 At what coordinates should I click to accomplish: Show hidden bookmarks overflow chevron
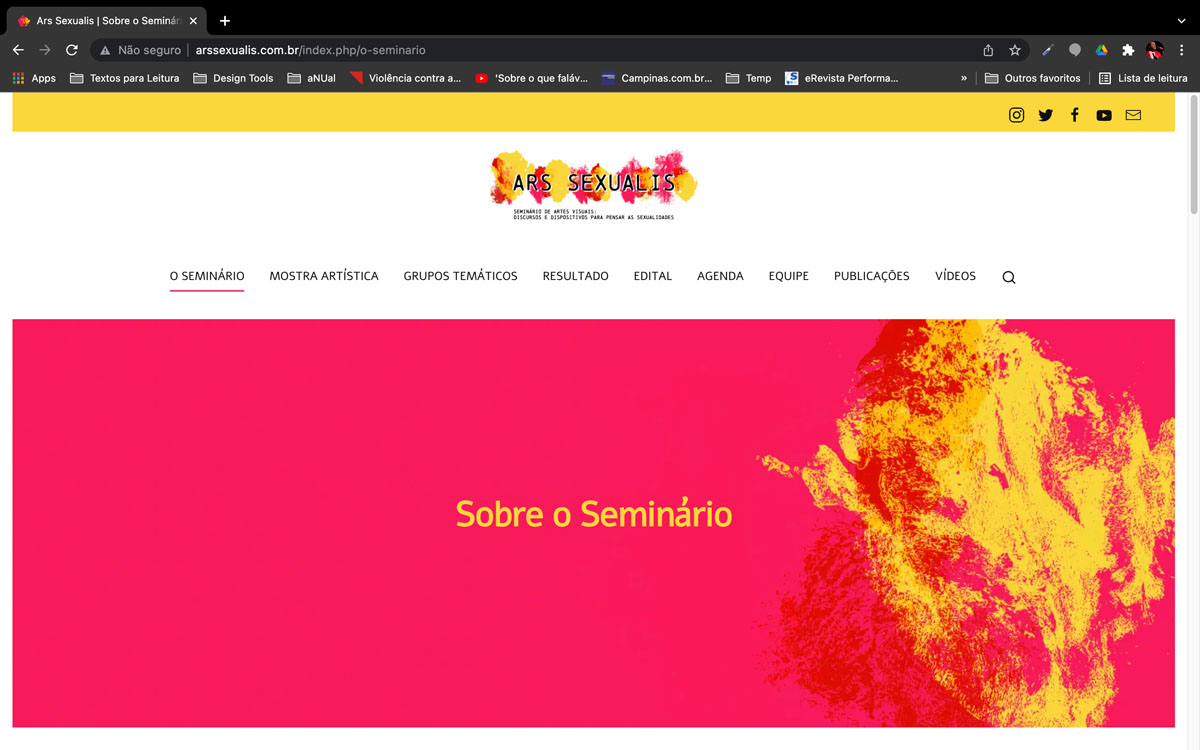[964, 78]
